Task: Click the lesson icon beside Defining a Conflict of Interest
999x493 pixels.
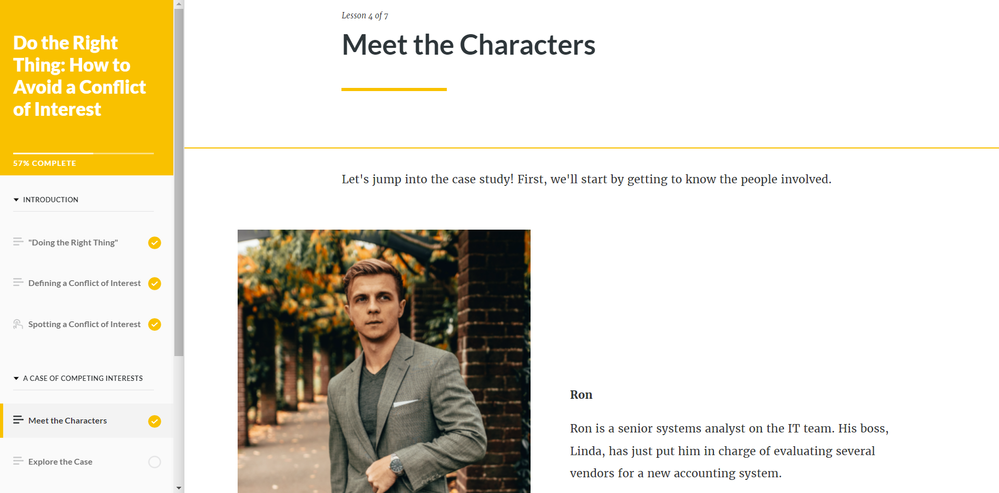Action: tap(18, 283)
